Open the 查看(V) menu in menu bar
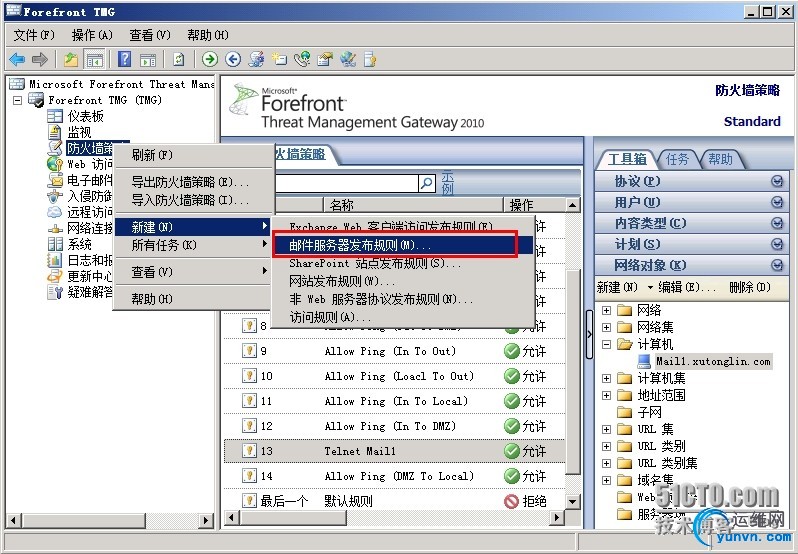 [x=150, y=35]
